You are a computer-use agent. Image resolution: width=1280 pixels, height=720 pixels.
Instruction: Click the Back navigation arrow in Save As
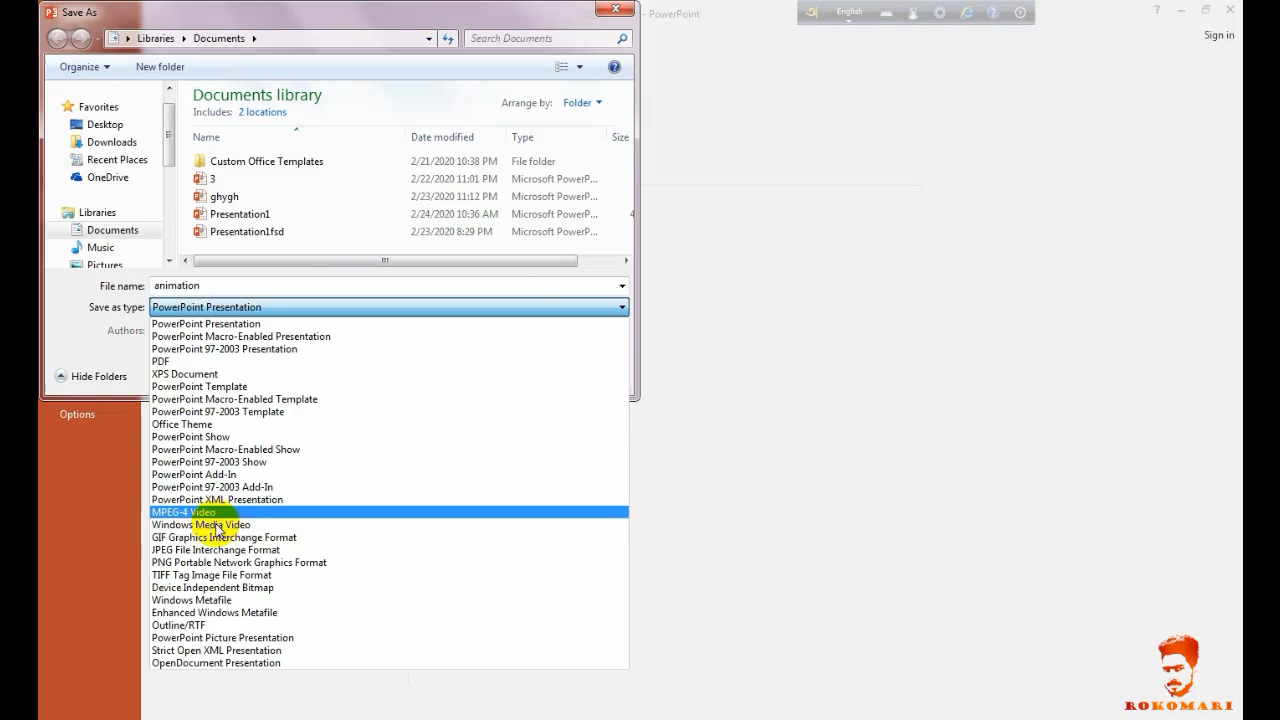tap(57, 39)
